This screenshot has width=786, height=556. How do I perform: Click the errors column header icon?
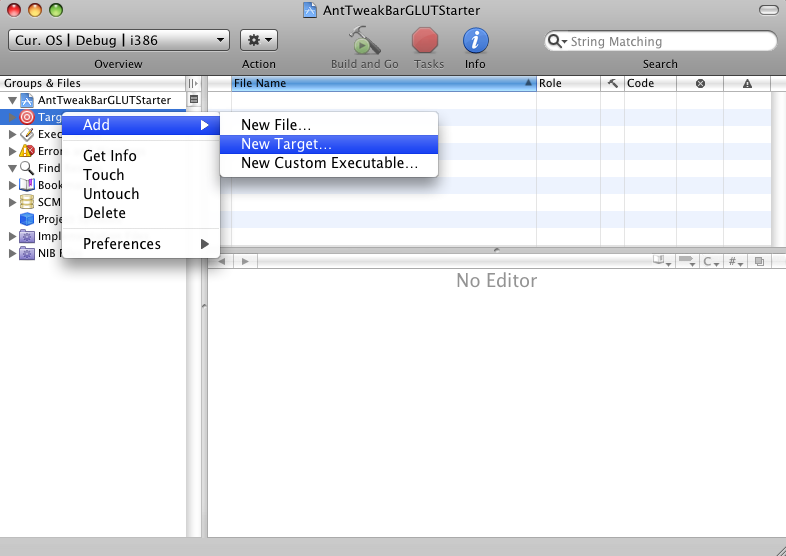[700, 84]
